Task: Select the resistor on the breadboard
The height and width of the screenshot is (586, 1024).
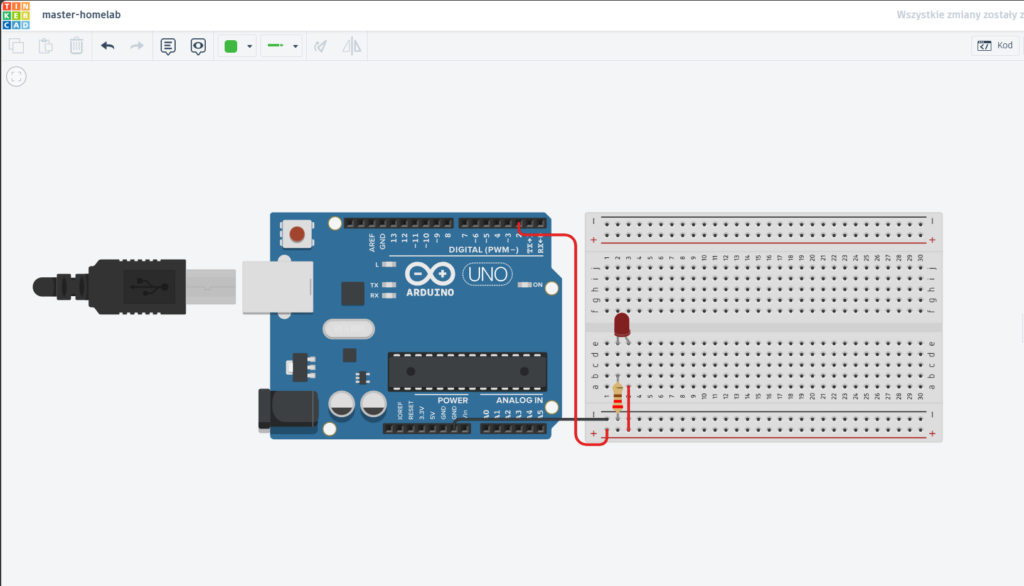Action: [x=618, y=396]
